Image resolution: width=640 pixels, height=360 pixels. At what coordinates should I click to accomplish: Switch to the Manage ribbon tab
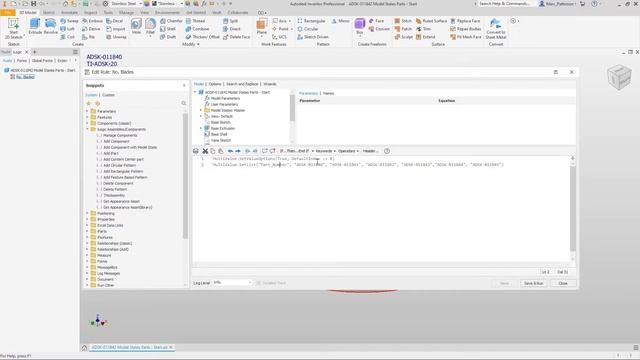pos(126,13)
